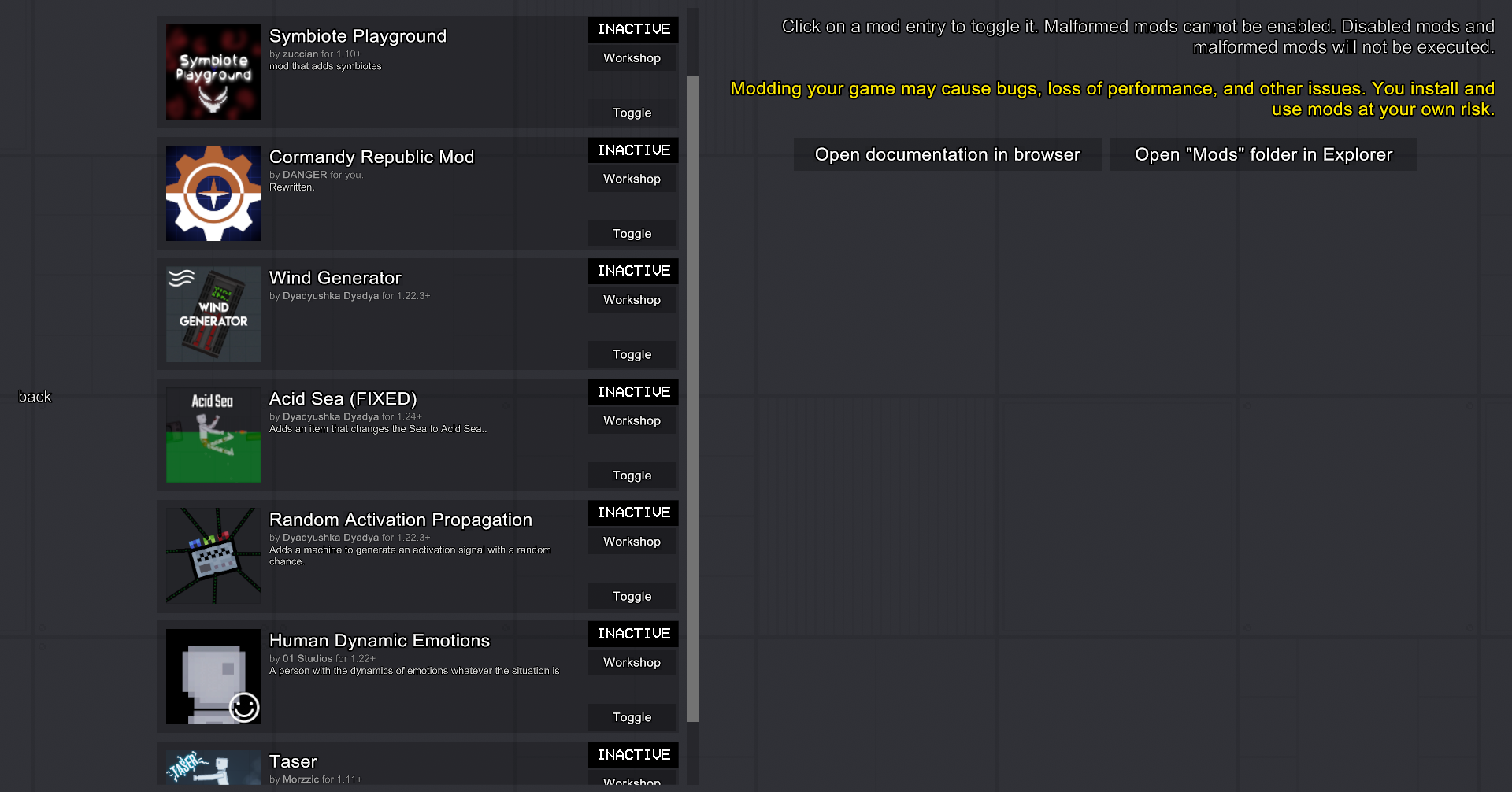Click author text "by 01 Studios for 1.22+"
This screenshot has width=1512, height=792.
[322, 658]
